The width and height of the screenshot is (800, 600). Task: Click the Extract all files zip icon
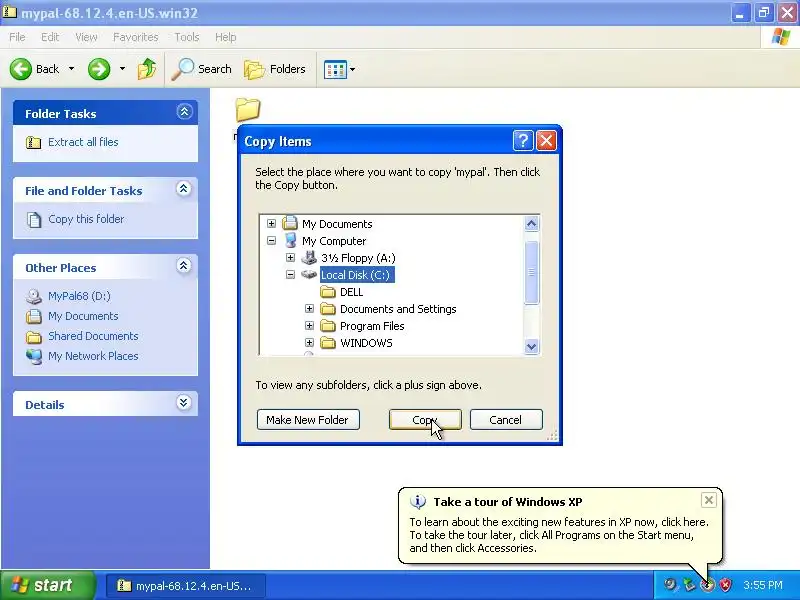pyautogui.click(x=34, y=142)
